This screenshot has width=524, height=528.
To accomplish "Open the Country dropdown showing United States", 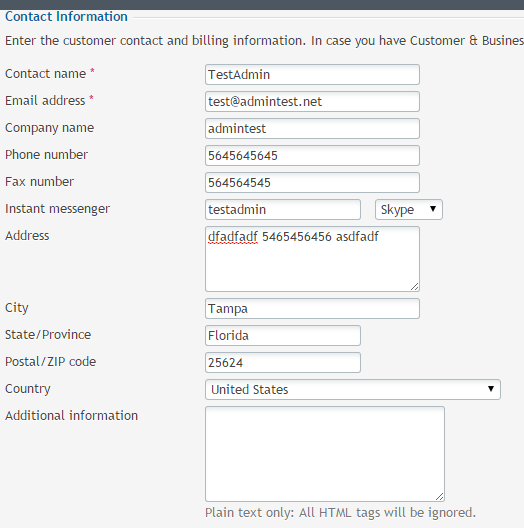I will coord(353,389).
